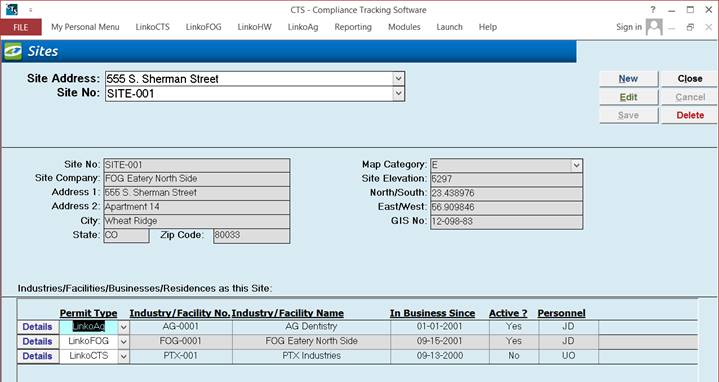Expand the Site No dropdown
This screenshot has height=382, width=719.
click(x=398, y=94)
